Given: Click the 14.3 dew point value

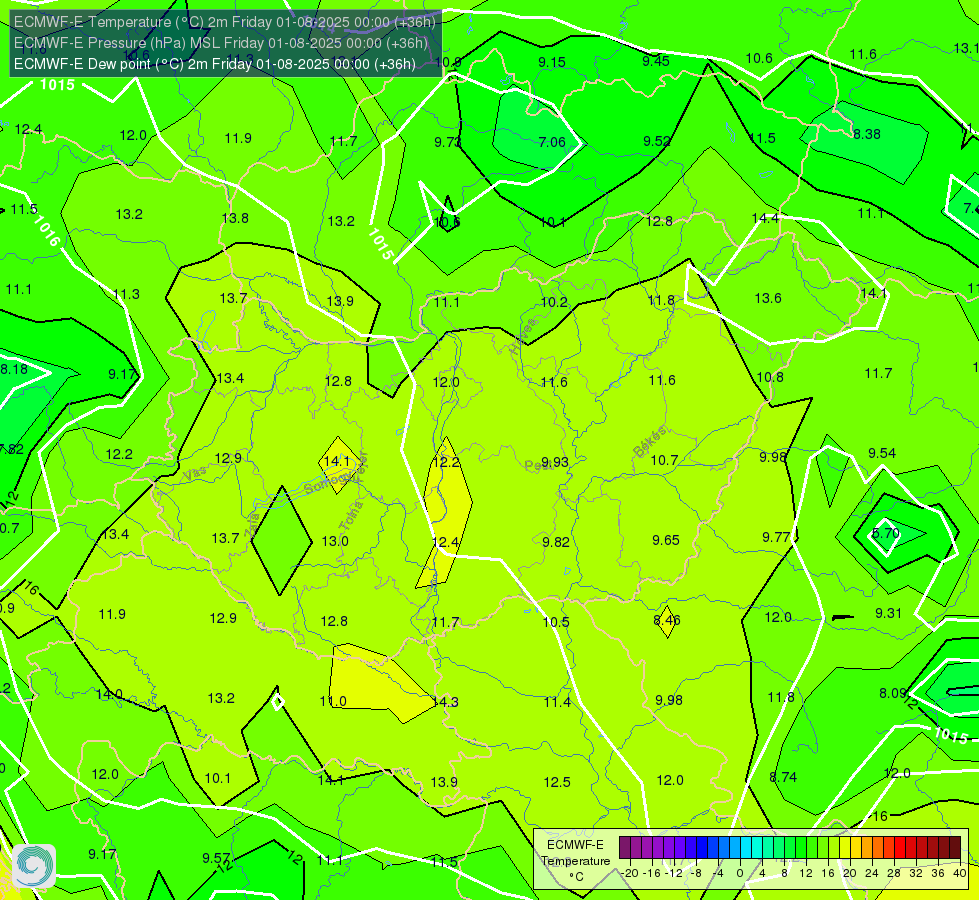Looking at the screenshot, I should pos(445,702).
